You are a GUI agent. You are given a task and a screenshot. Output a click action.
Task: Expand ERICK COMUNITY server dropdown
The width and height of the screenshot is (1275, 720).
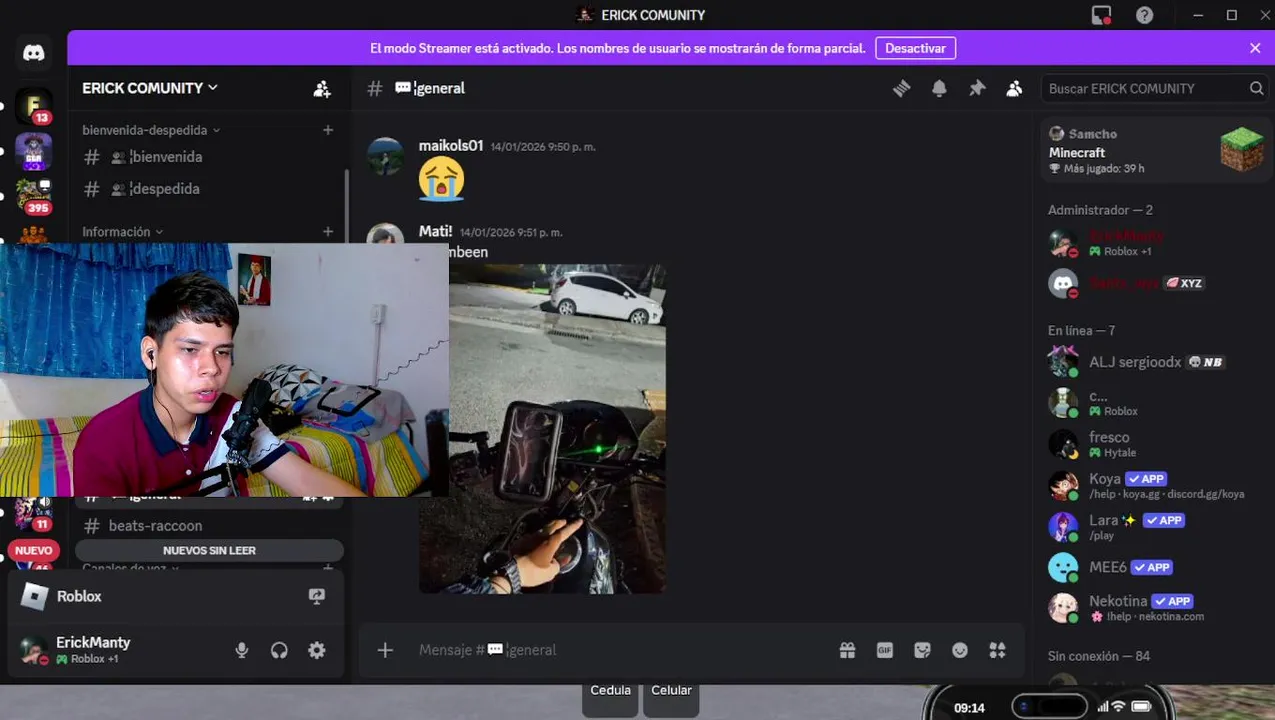[149, 88]
